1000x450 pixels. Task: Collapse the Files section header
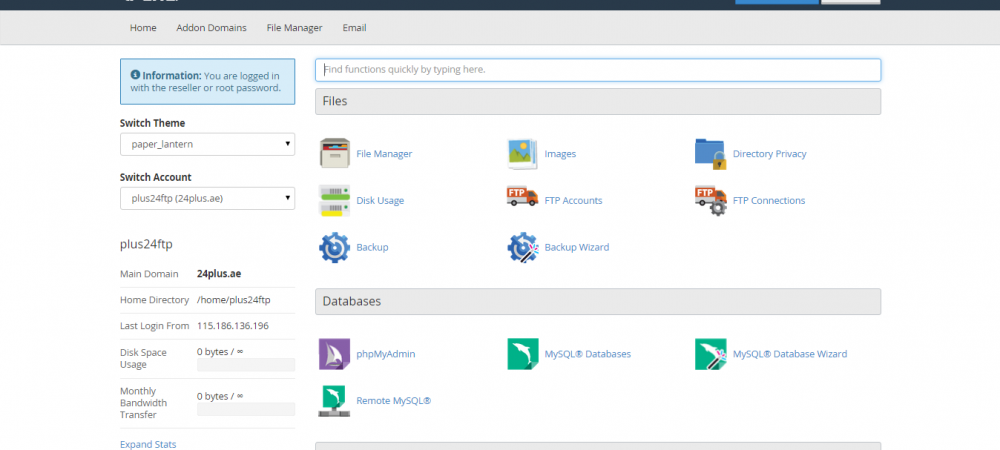point(597,101)
